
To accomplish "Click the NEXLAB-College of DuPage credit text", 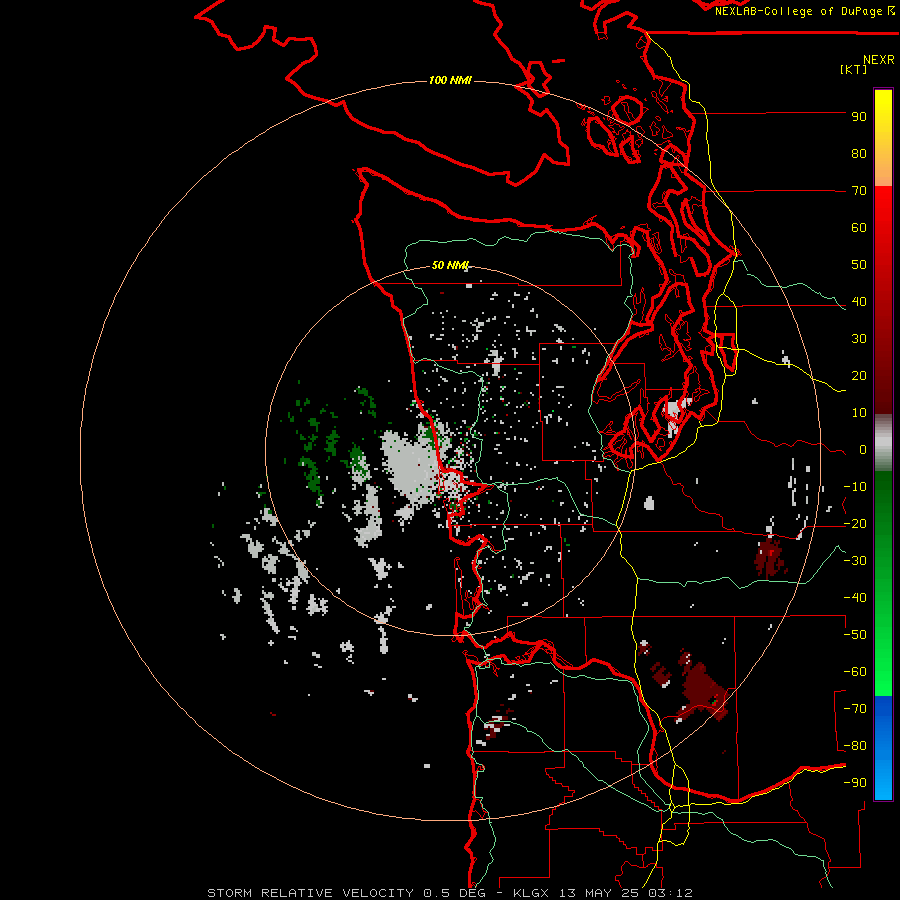I will pyautogui.click(x=798, y=11).
